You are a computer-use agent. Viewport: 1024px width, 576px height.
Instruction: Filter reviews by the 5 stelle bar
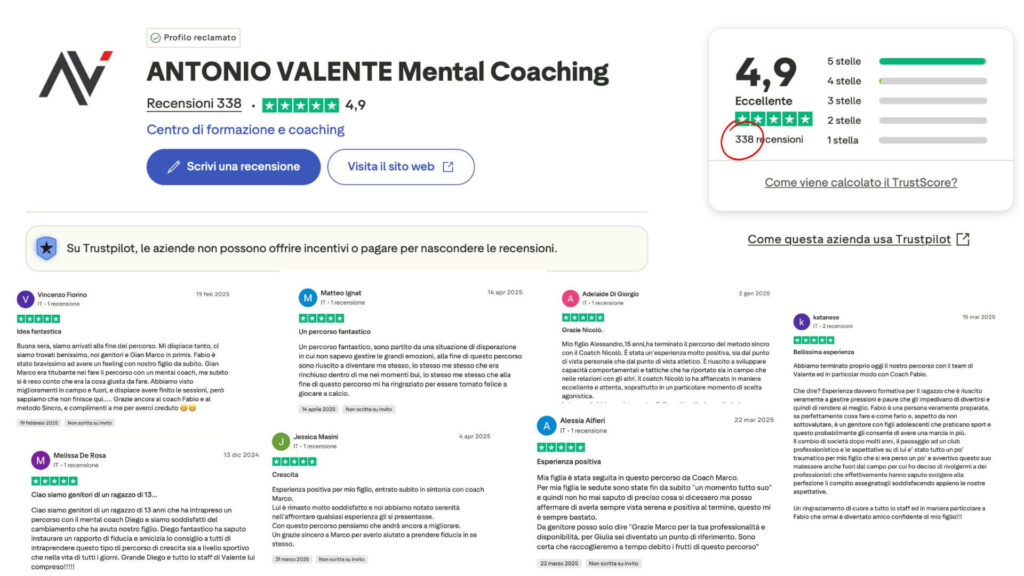[932, 61]
